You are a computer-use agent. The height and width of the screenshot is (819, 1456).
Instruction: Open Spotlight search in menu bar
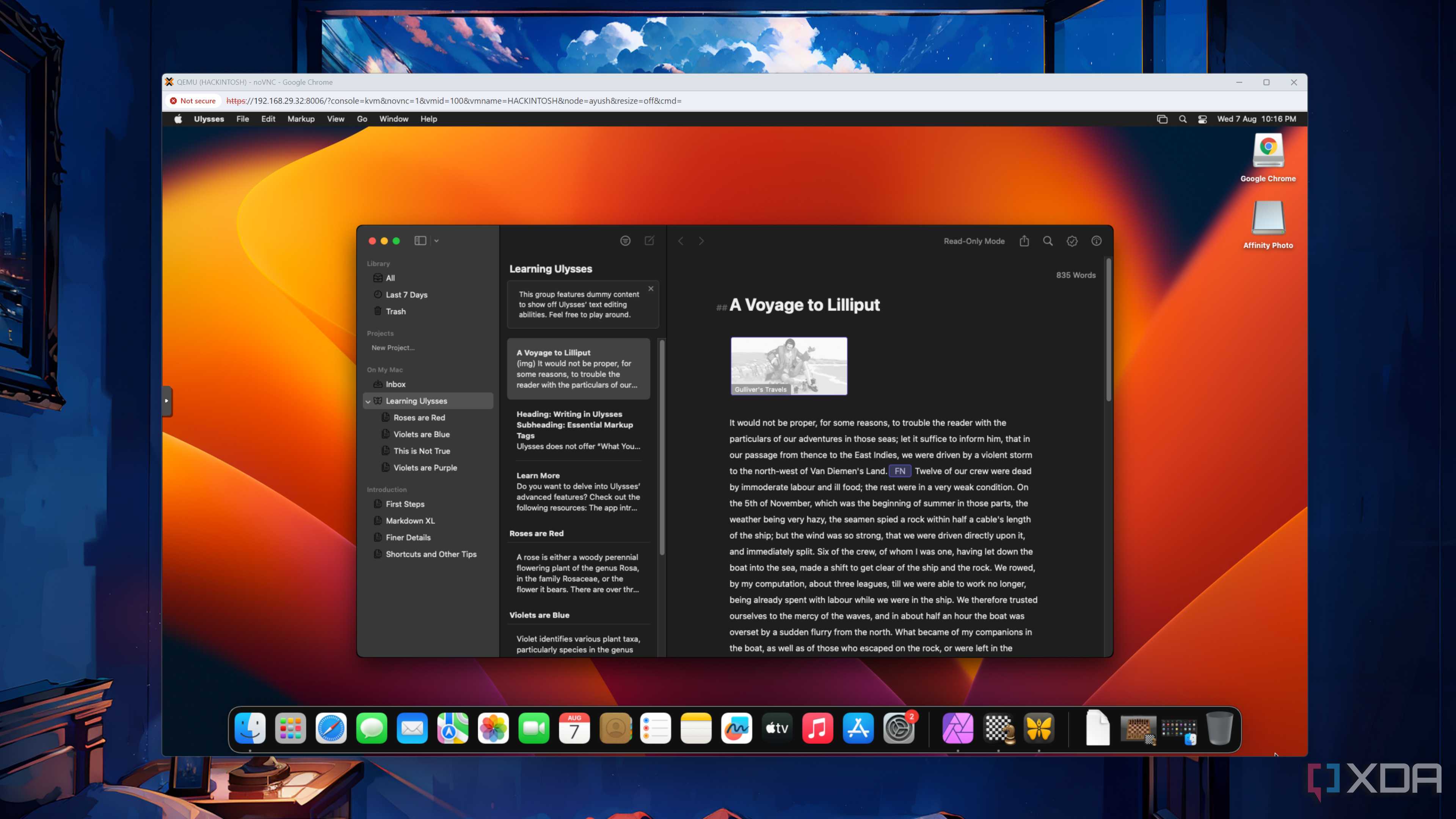click(1183, 119)
